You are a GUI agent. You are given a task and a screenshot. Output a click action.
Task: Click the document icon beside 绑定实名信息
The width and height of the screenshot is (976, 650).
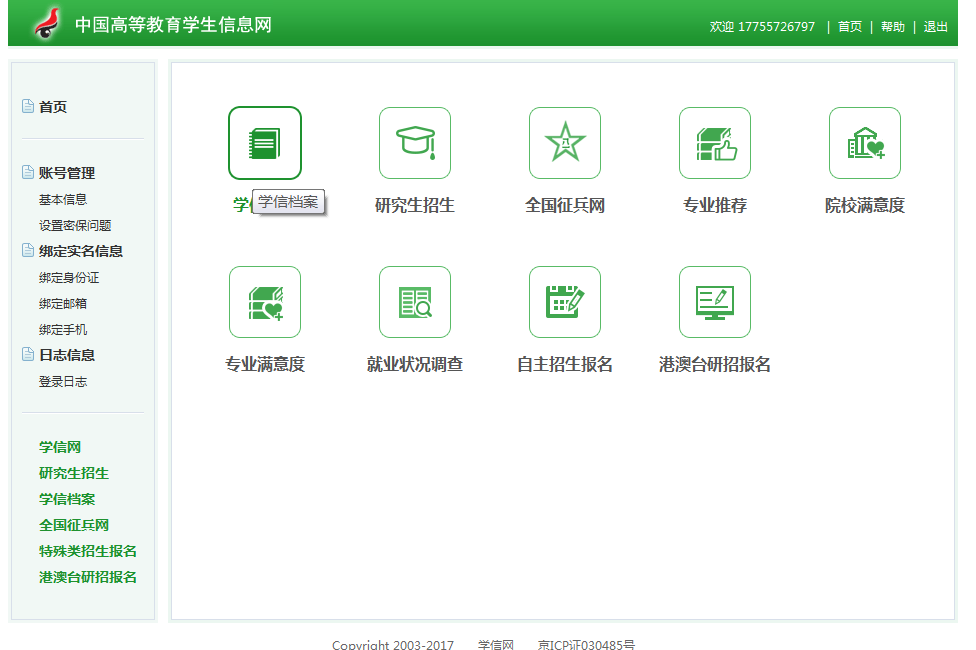tap(28, 250)
